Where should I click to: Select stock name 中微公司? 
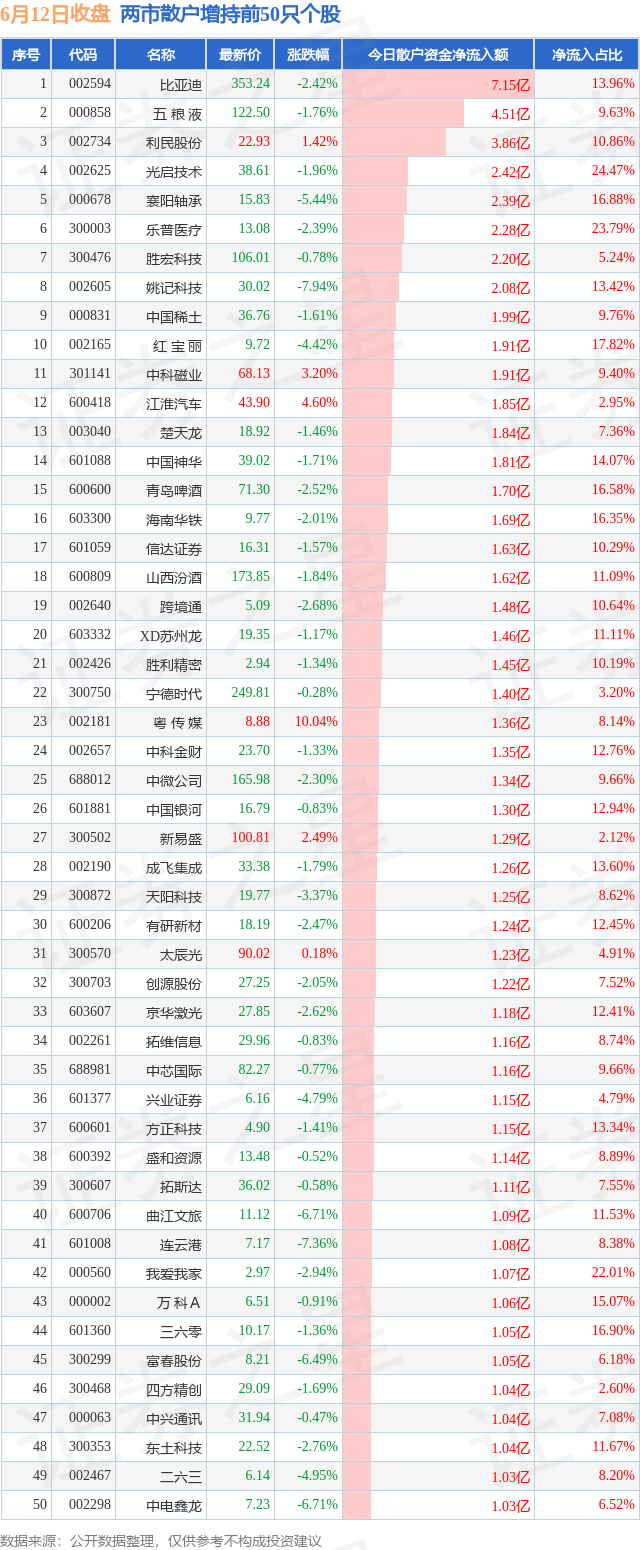pos(174,780)
